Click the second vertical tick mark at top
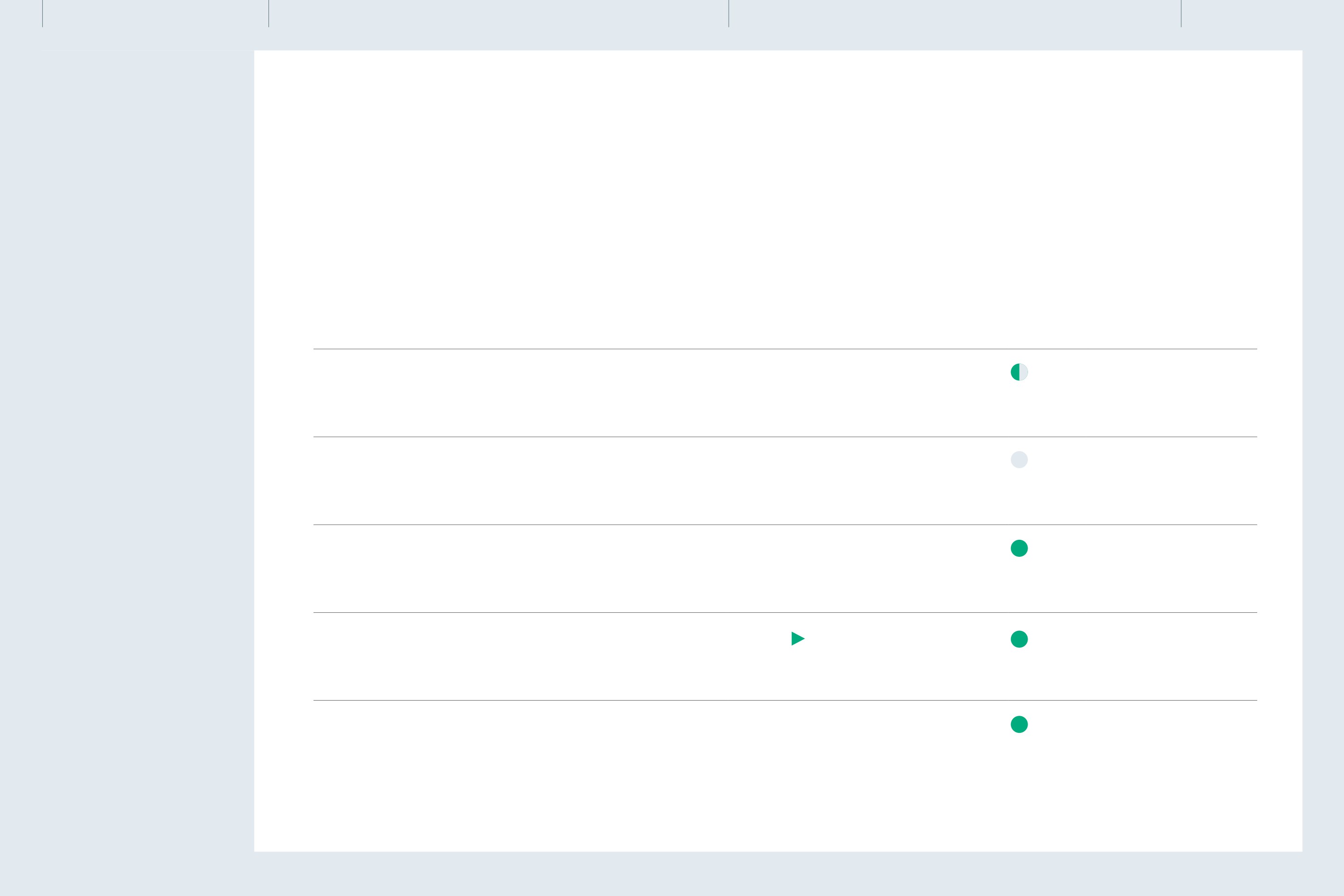The image size is (1344, 896). [269, 13]
